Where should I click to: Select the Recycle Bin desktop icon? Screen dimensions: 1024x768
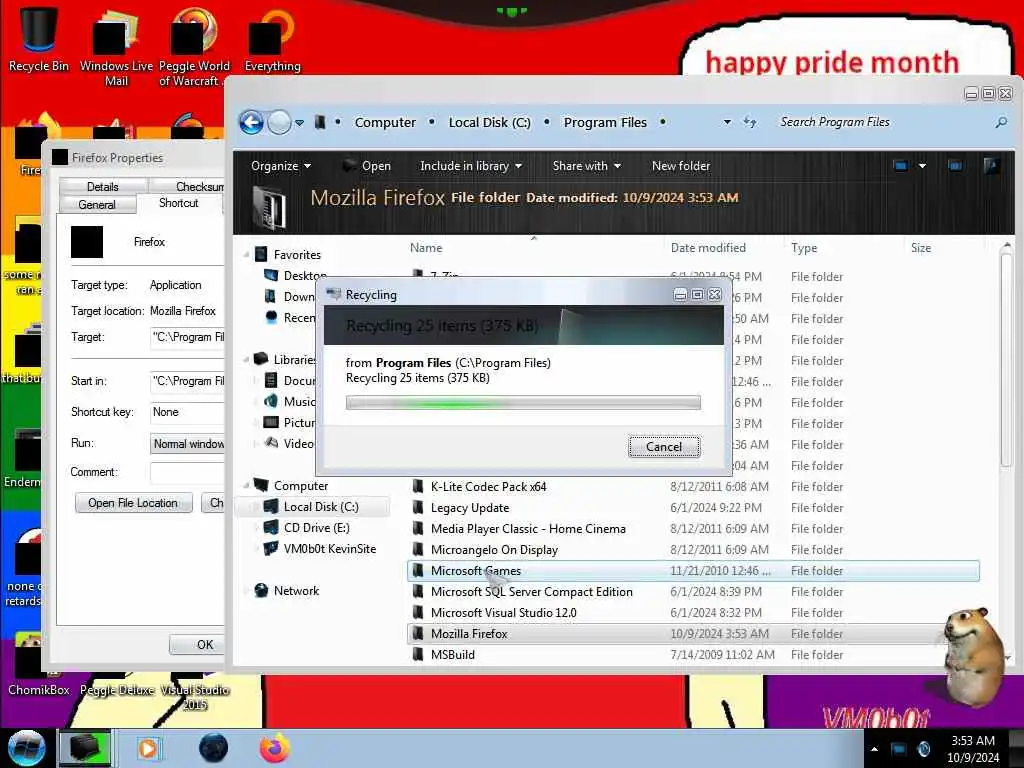[39, 39]
